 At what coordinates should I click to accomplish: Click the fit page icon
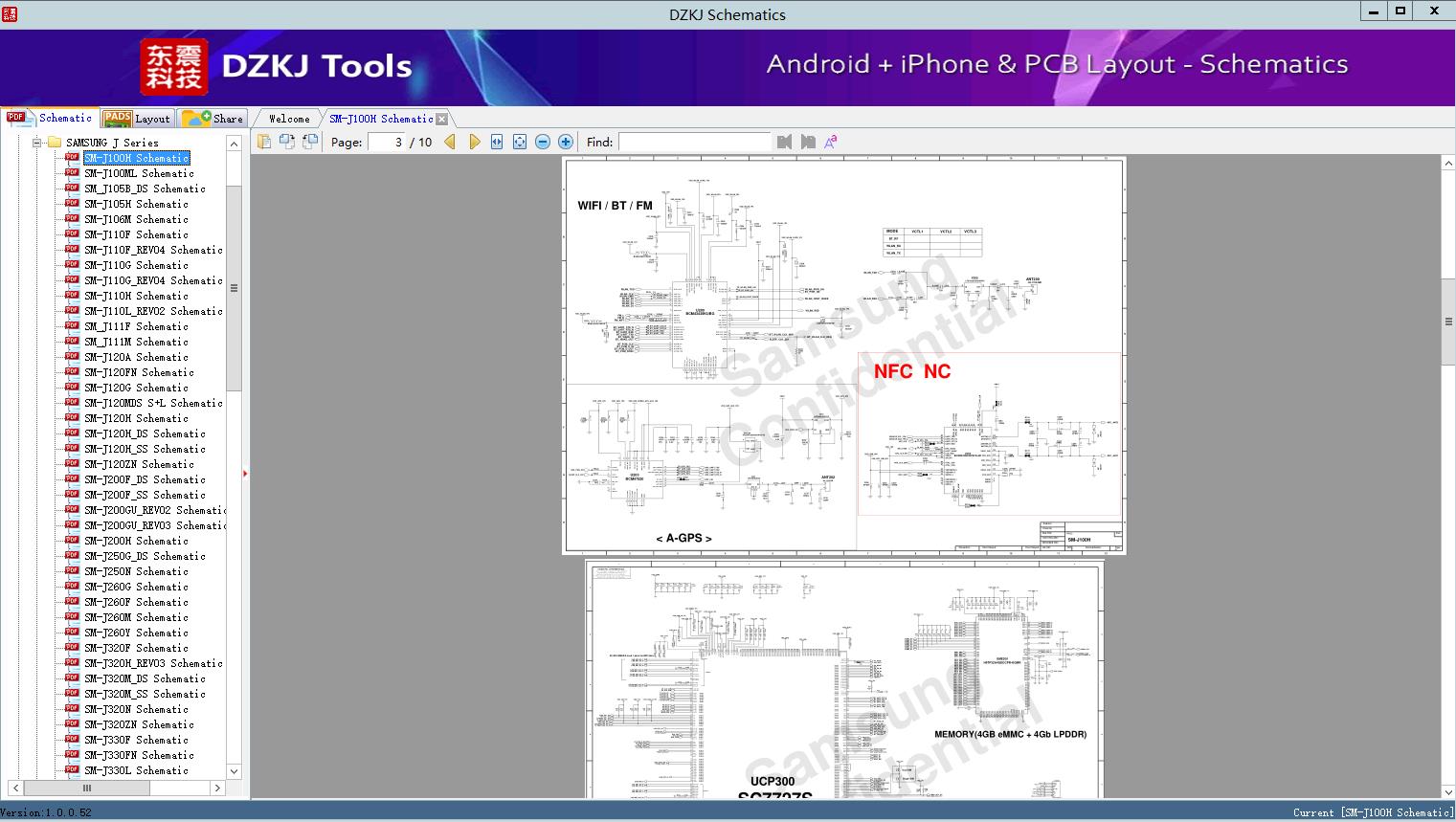pyautogui.click(x=520, y=142)
